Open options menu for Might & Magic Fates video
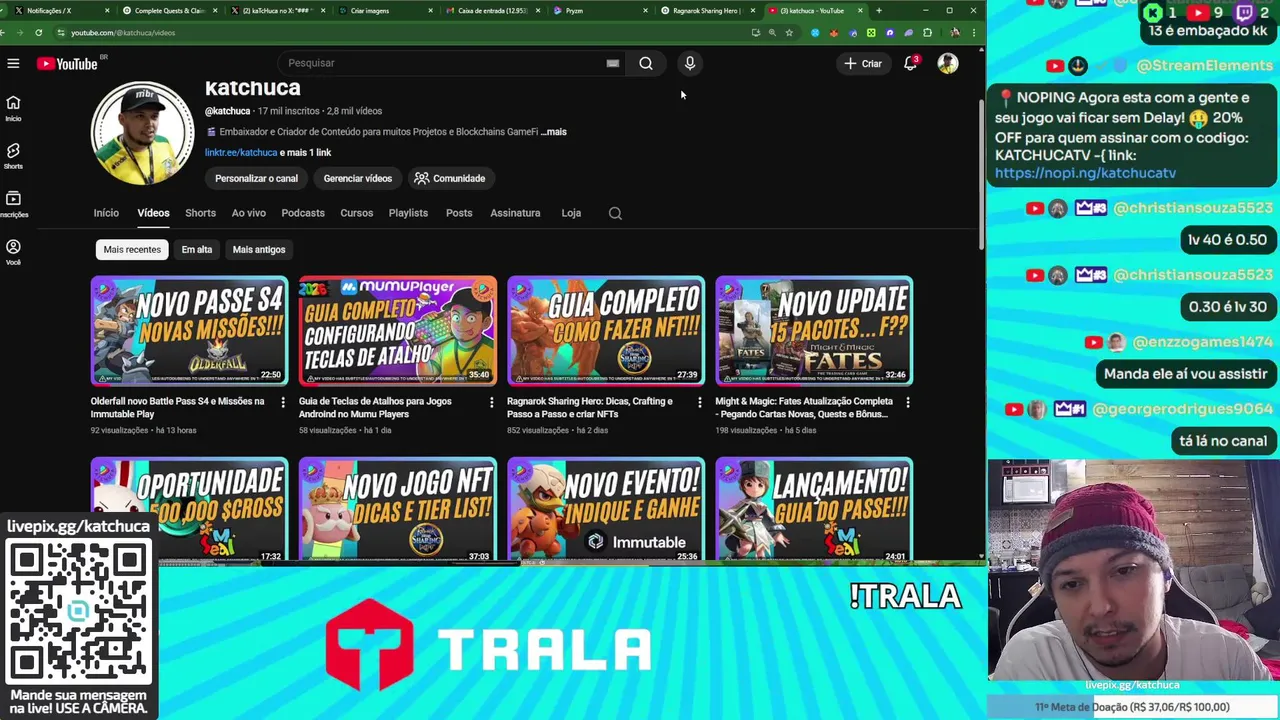The image size is (1280, 720). [907, 402]
